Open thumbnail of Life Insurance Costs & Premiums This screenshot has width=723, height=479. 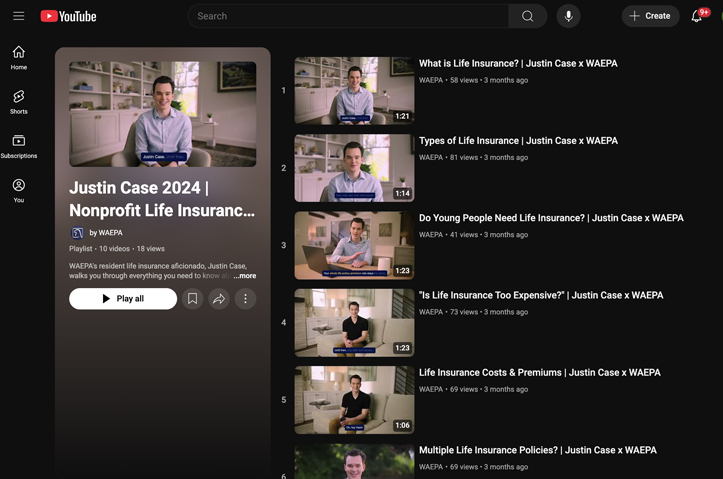point(354,400)
